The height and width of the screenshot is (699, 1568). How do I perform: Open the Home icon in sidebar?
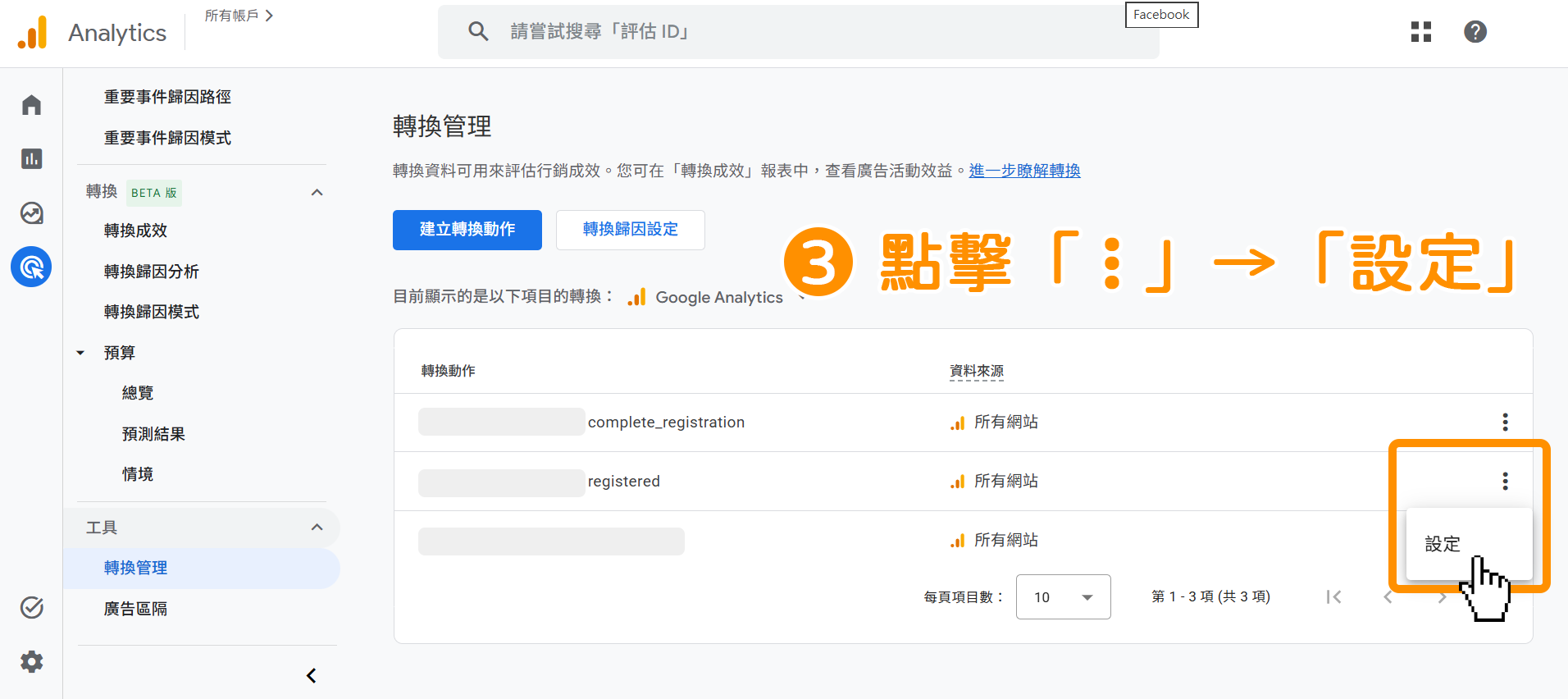click(31, 105)
